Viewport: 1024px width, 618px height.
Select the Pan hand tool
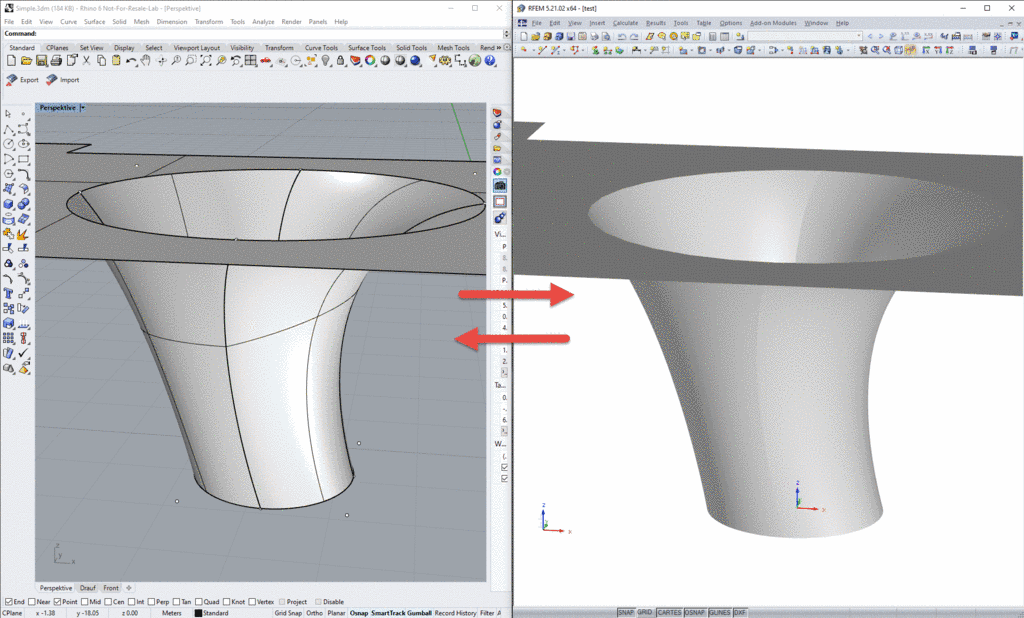pos(146,61)
